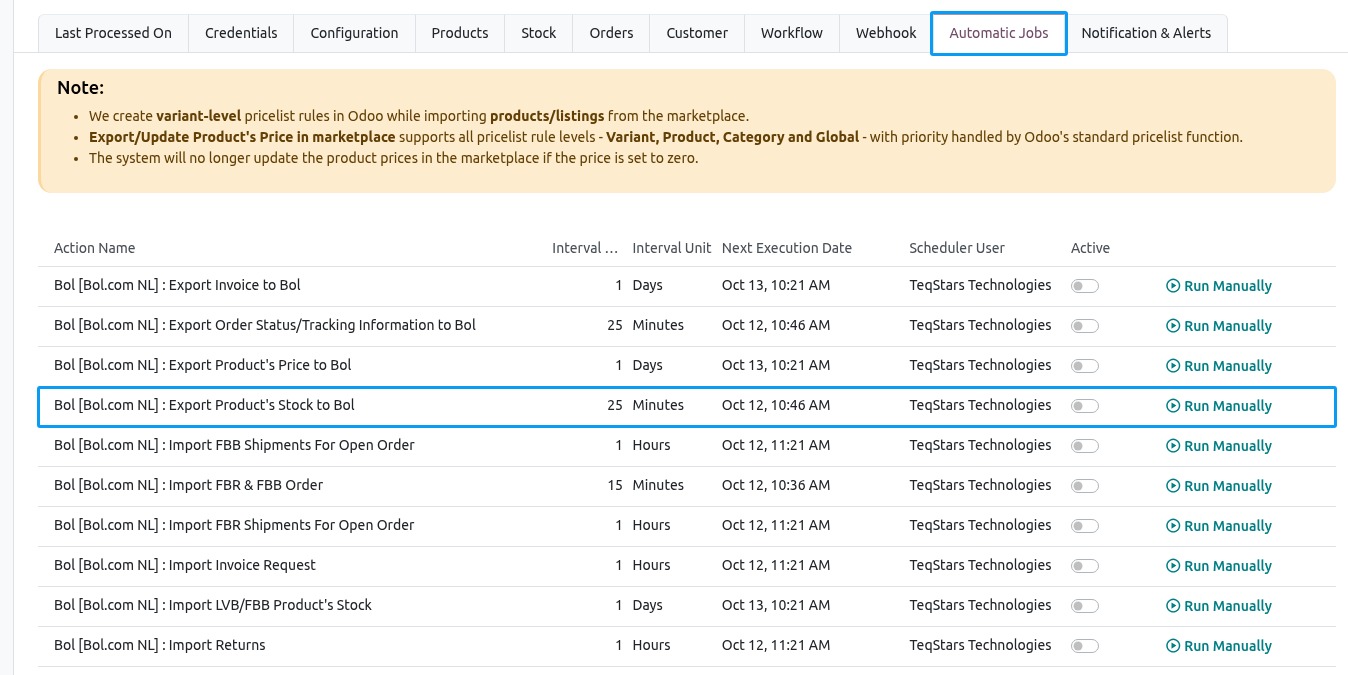Open the Last Processed On tab

pos(113,33)
